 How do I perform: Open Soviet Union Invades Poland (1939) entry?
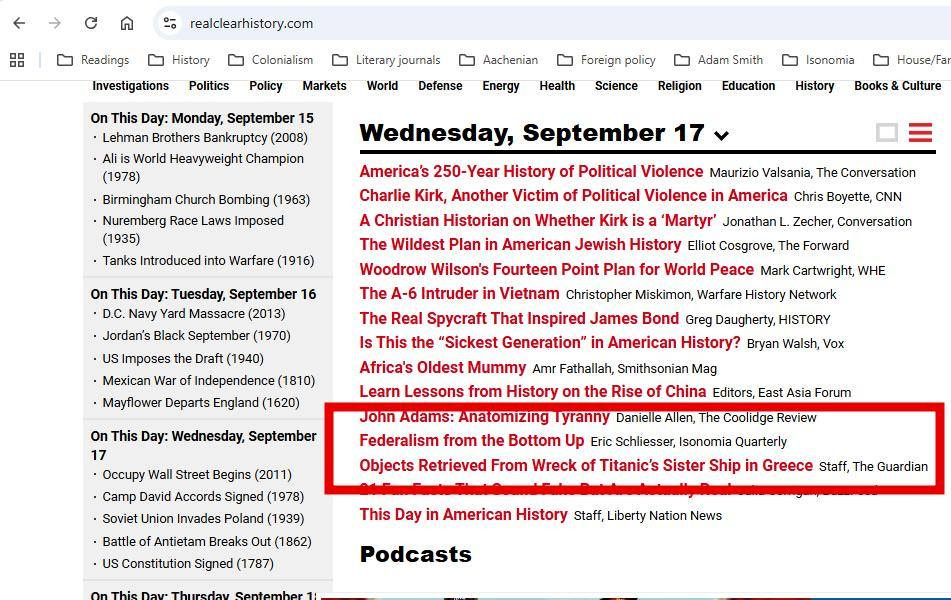[x=203, y=519]
